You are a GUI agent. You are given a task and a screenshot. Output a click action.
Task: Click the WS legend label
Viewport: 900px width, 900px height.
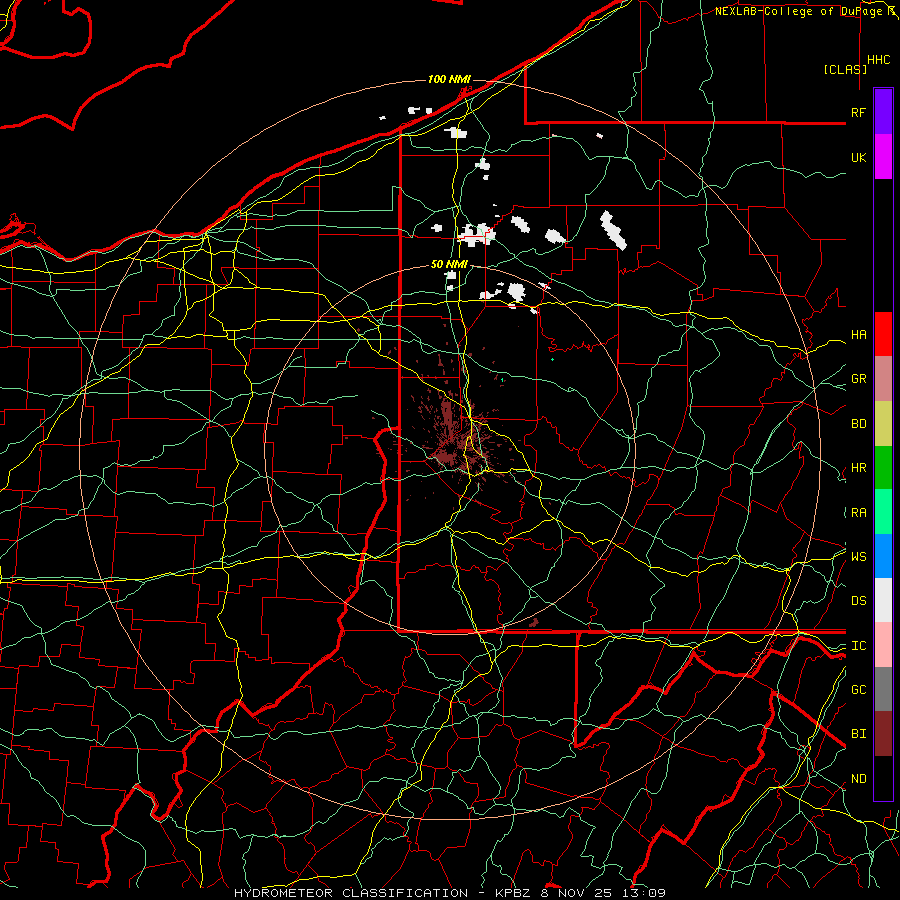click(x=858, y=557)
